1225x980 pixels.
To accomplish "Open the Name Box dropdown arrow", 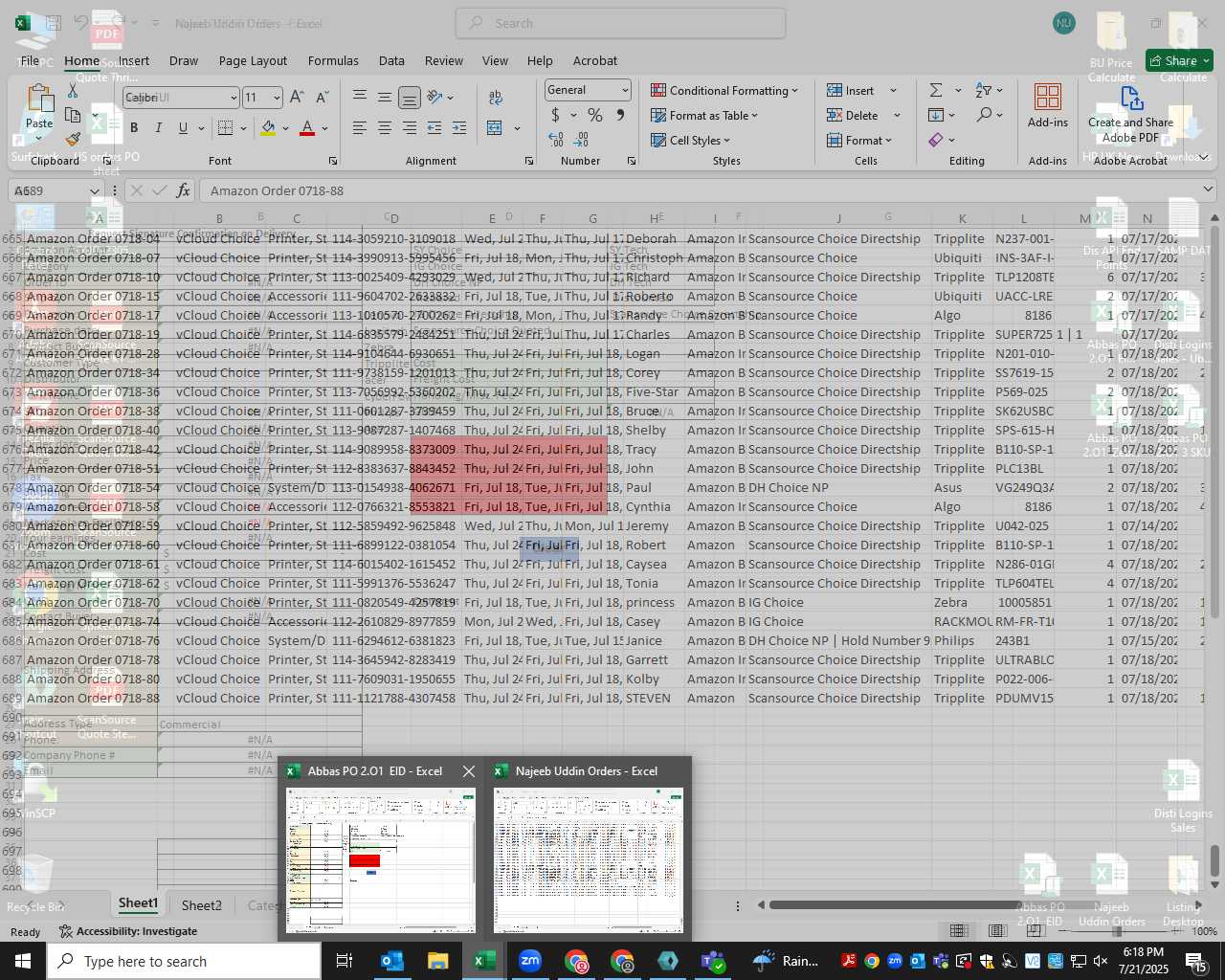I will (x=94, y=190).
